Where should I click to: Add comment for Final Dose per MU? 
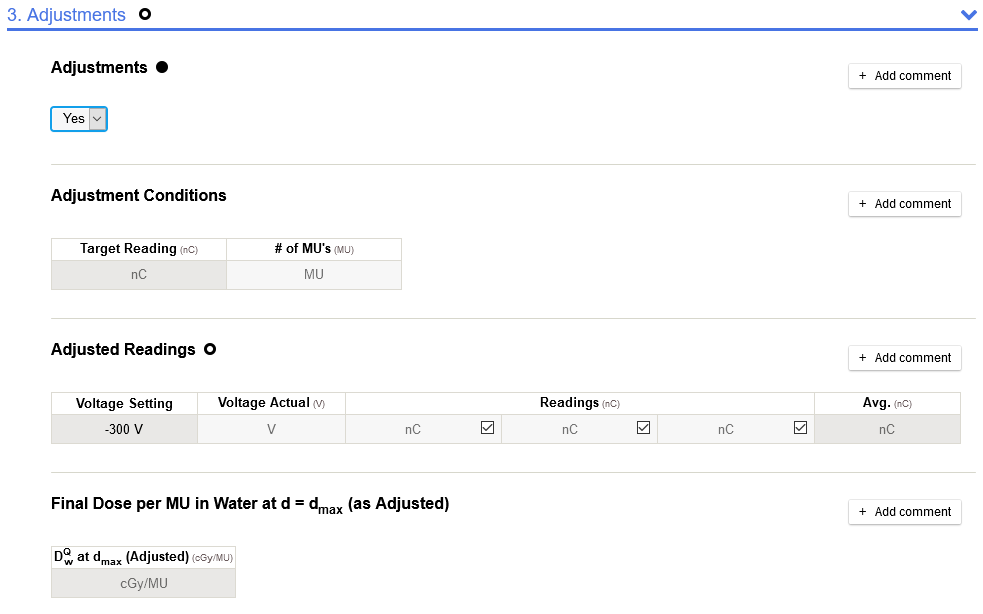point(904,512)
